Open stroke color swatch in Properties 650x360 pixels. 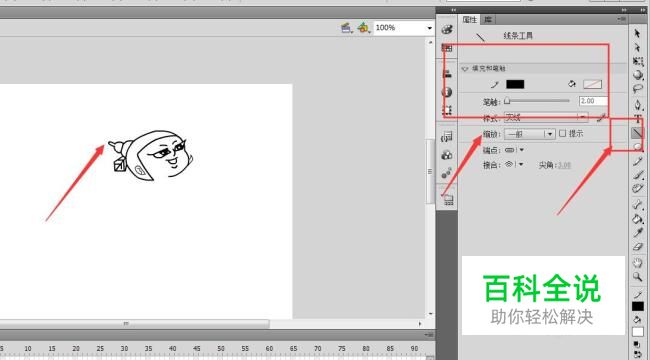[x=515, y=84]
